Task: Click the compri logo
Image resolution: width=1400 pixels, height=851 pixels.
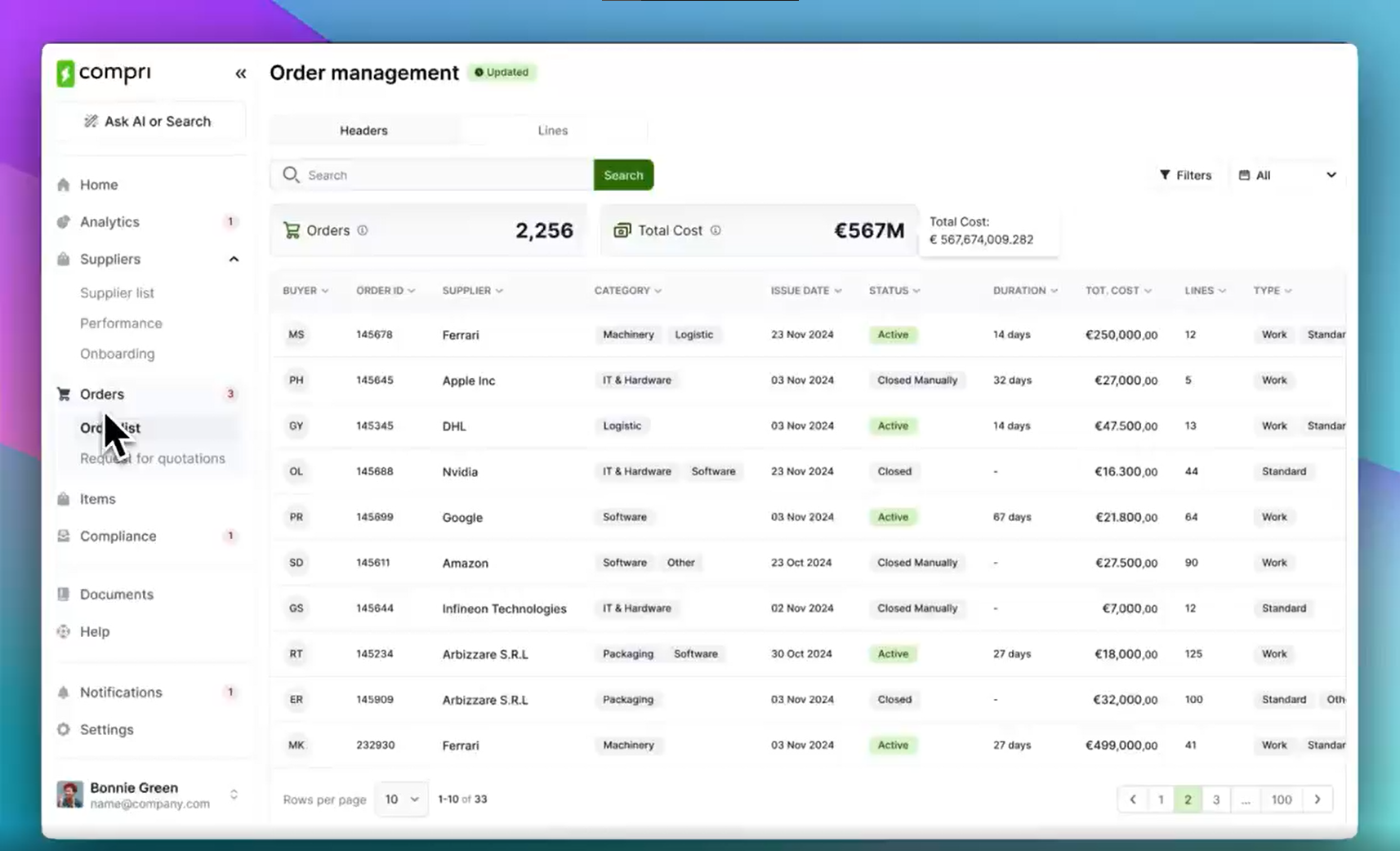Action: point(104,73)
